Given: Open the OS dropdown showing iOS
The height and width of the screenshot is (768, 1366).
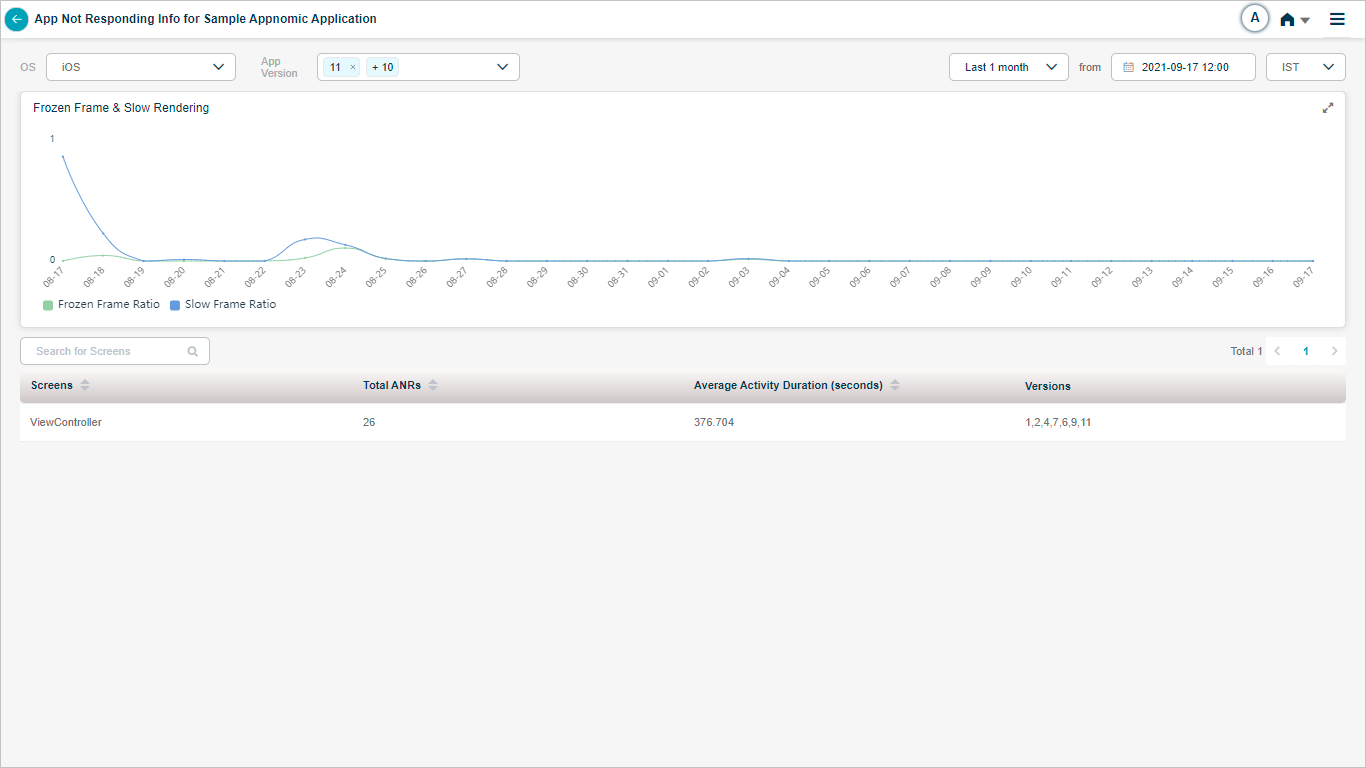Looking at the screenshot, I should click(x=141, y=67).
